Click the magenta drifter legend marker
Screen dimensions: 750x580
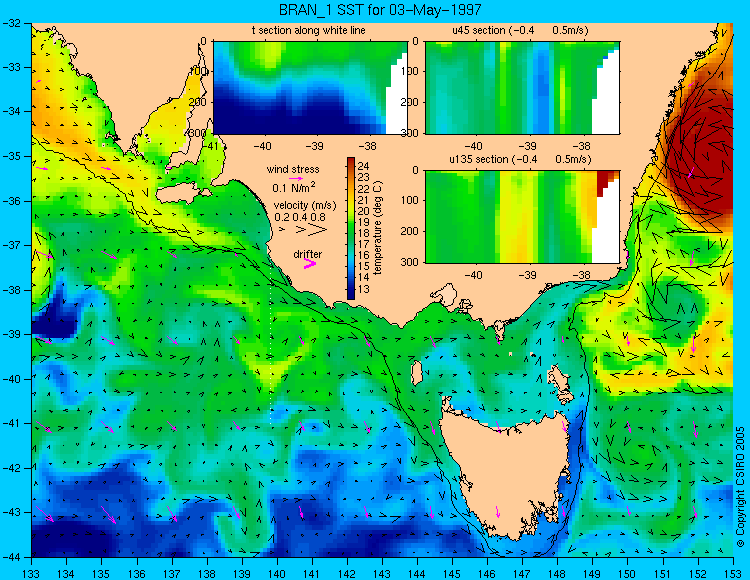(310, 264)
